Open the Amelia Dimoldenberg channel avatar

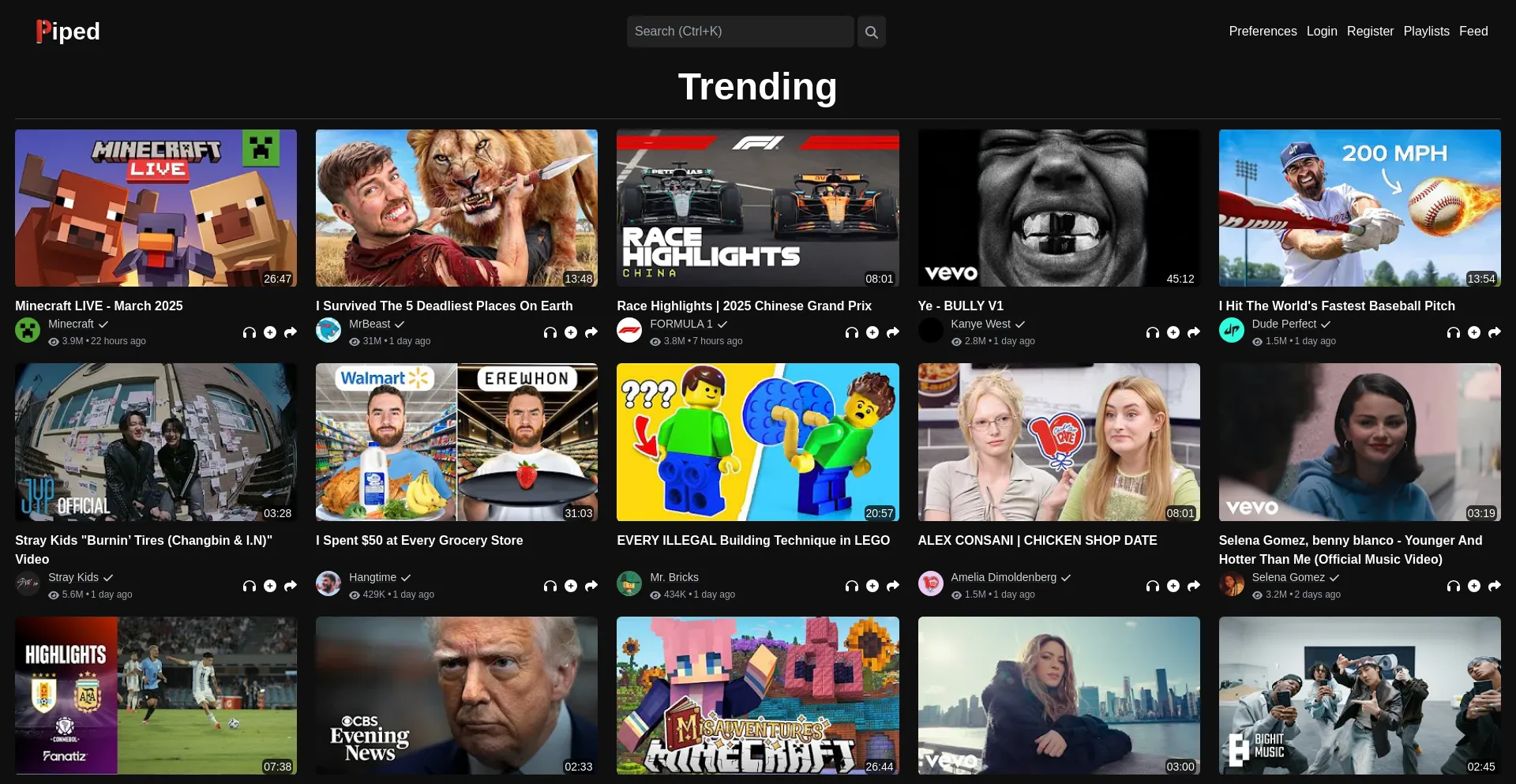point(931,583)
